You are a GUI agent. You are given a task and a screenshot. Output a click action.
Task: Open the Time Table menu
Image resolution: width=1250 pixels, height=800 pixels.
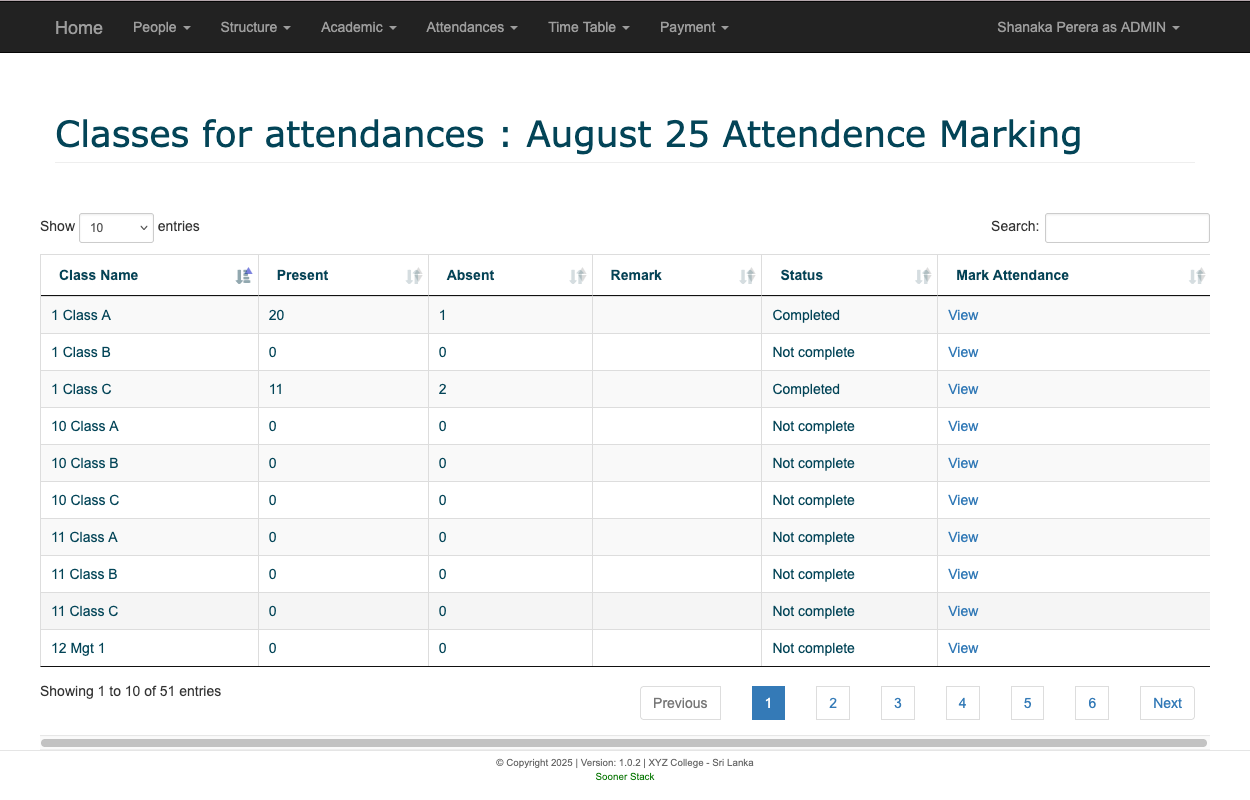(x=588, y=27)
